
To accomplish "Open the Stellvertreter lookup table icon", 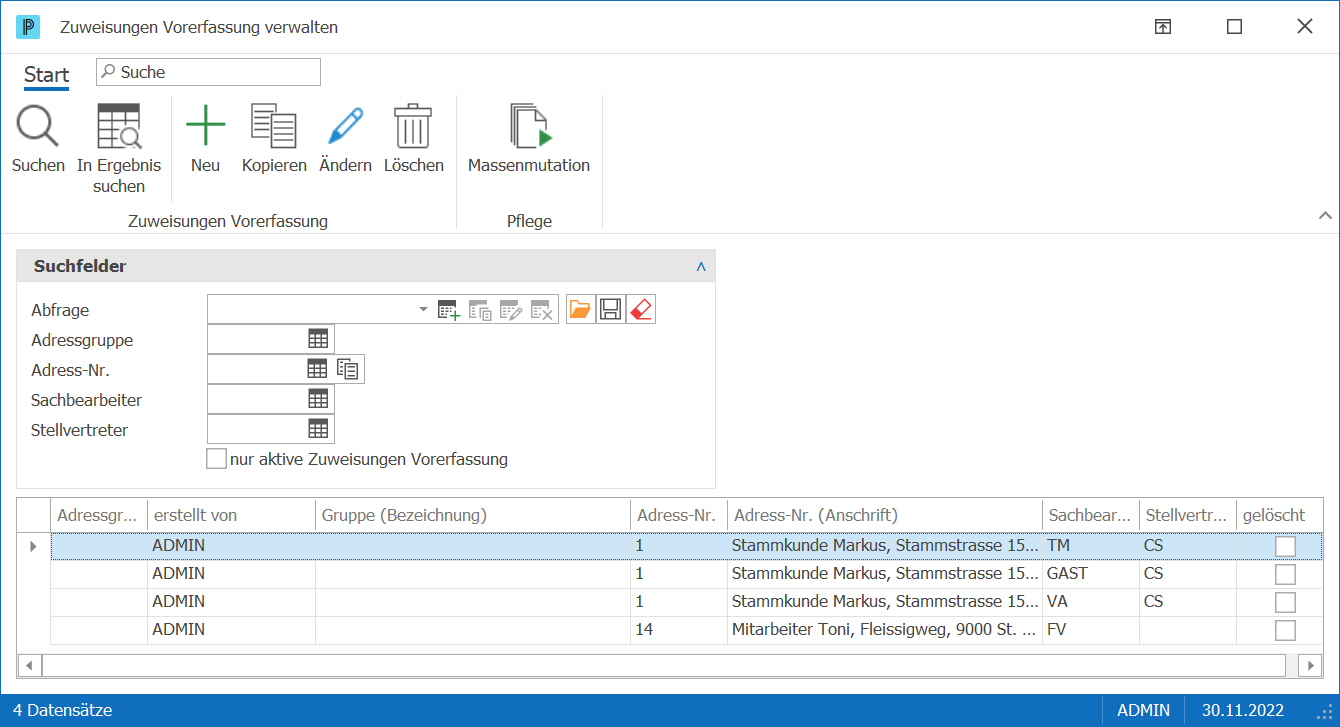I will (x=318, y=429).
